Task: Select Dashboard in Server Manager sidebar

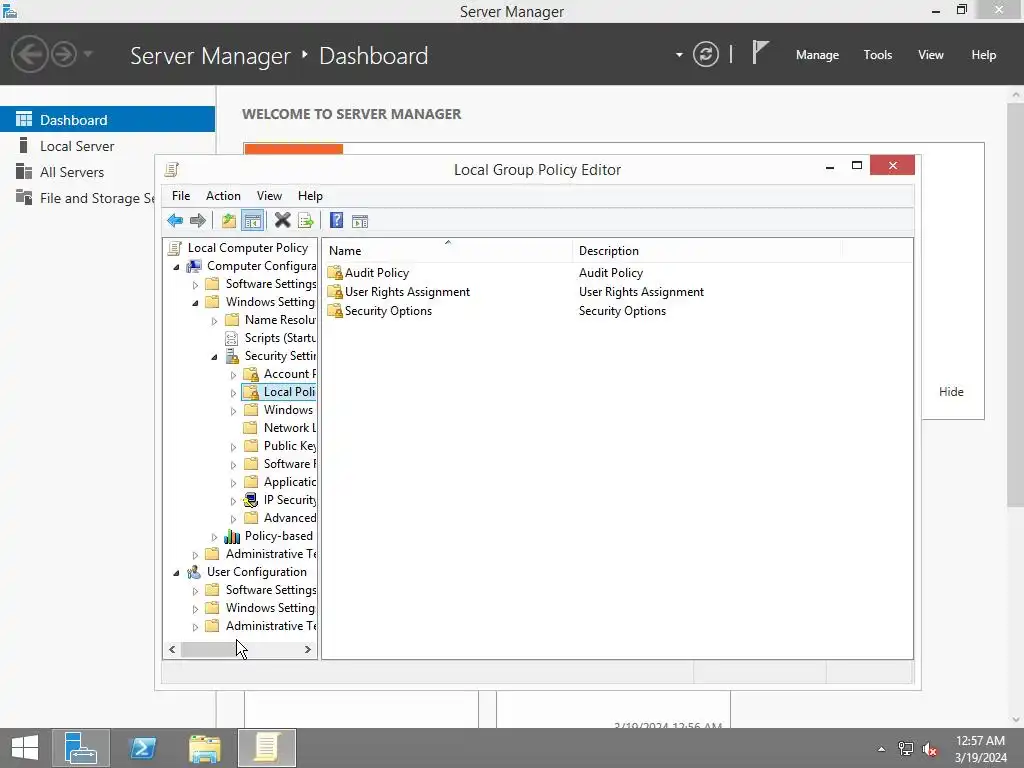Action: (107, 120)
